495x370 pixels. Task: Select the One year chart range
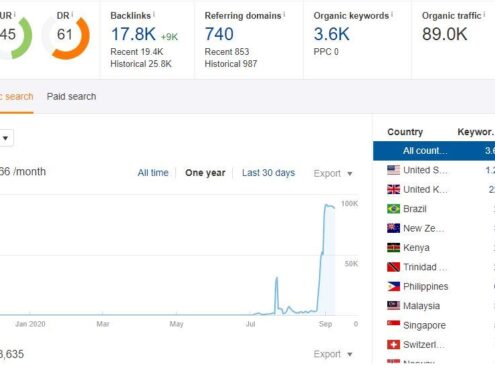[x=205, y=173]
